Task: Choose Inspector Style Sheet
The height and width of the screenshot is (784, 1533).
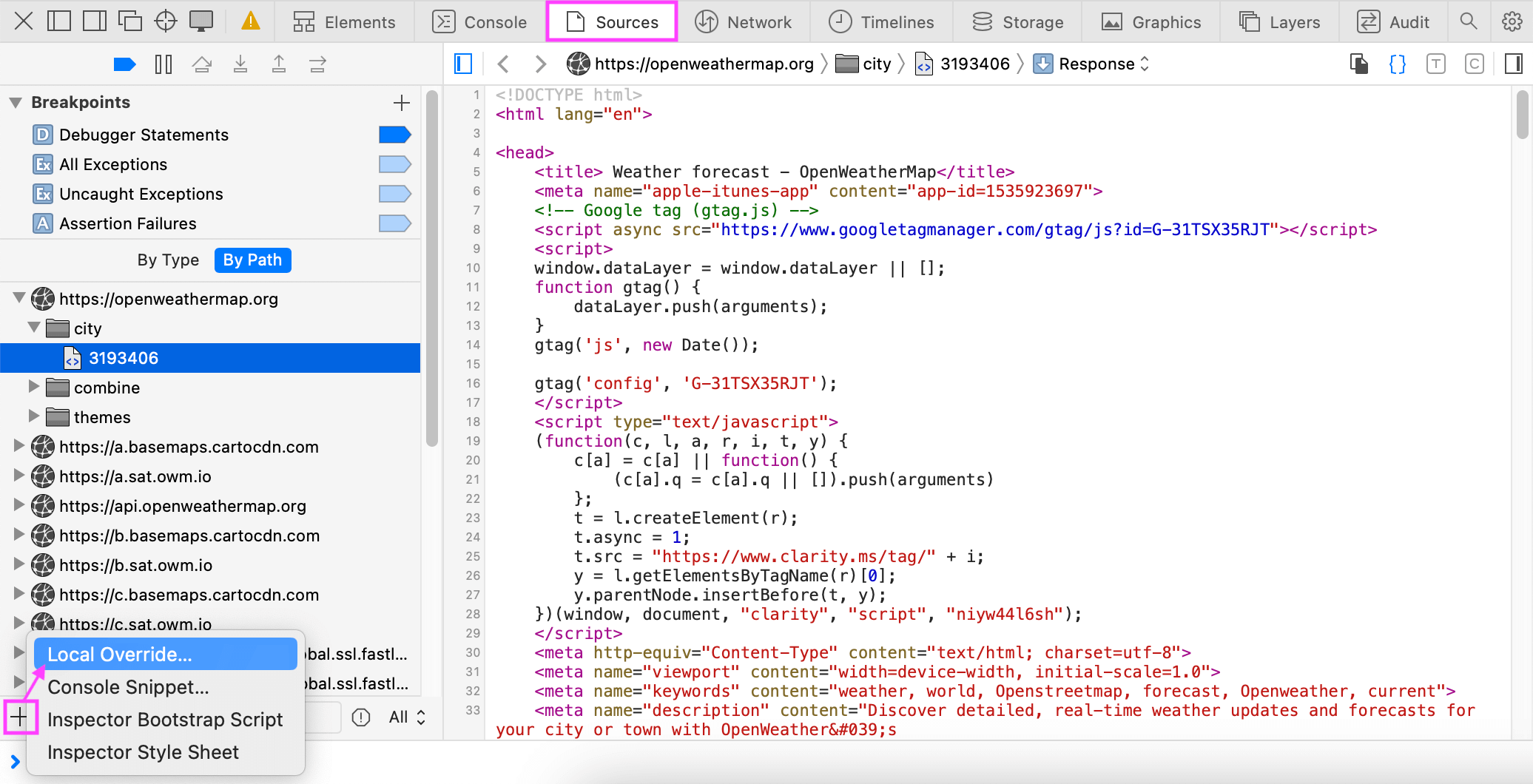Action: pyautogui.click(x=166, y=752)
